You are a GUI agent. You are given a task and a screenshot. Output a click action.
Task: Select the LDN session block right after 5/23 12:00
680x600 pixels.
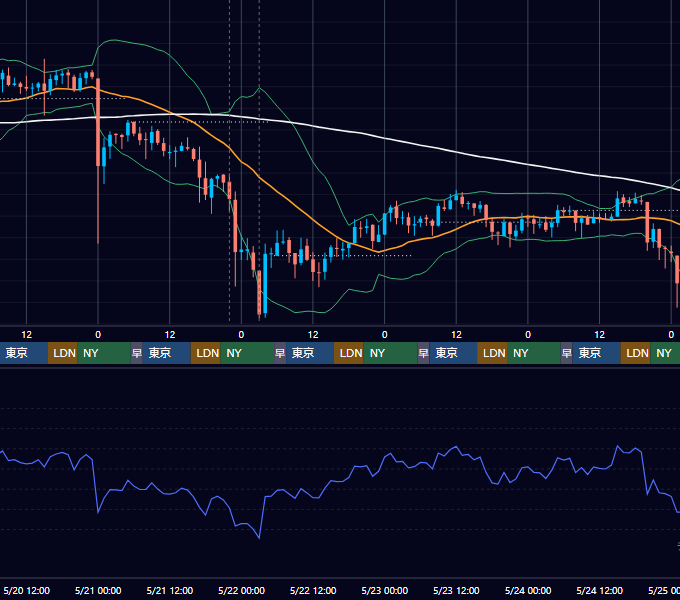pyautogui.click(x=492, y=353)
